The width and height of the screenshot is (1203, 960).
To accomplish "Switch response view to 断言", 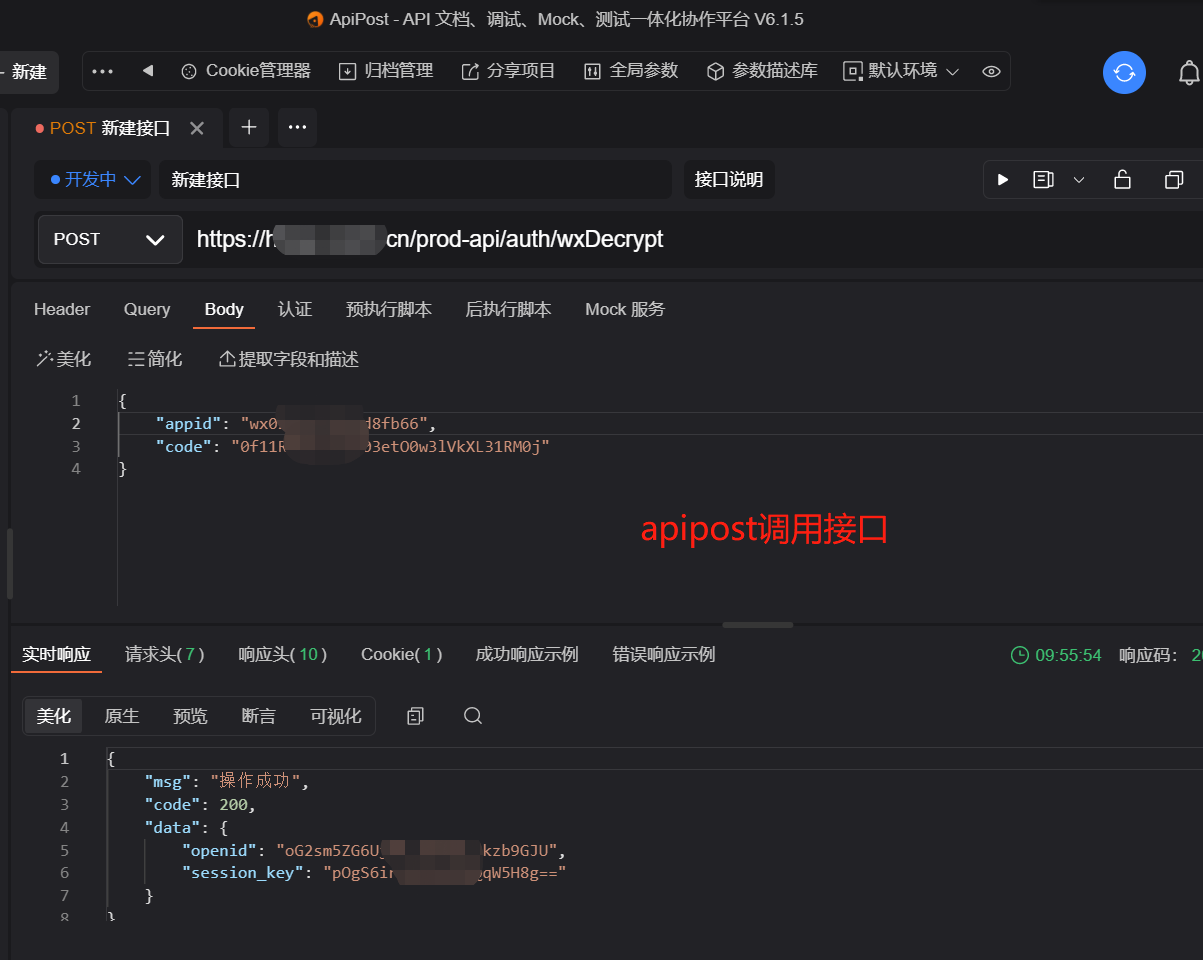I will (x=259, y=716).
